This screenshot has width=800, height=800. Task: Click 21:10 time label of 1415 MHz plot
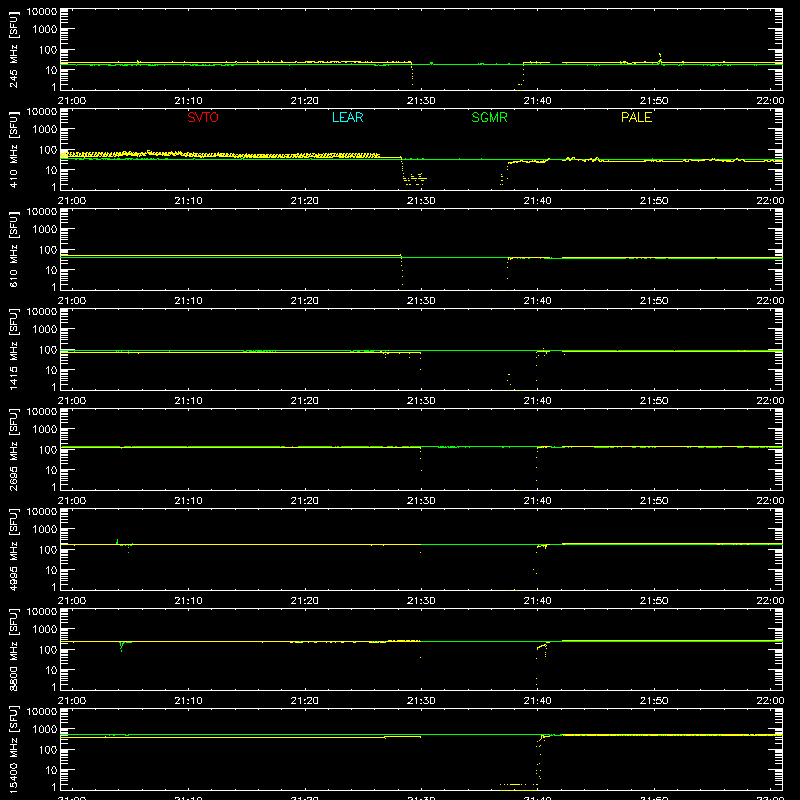(x=188, y=401)
